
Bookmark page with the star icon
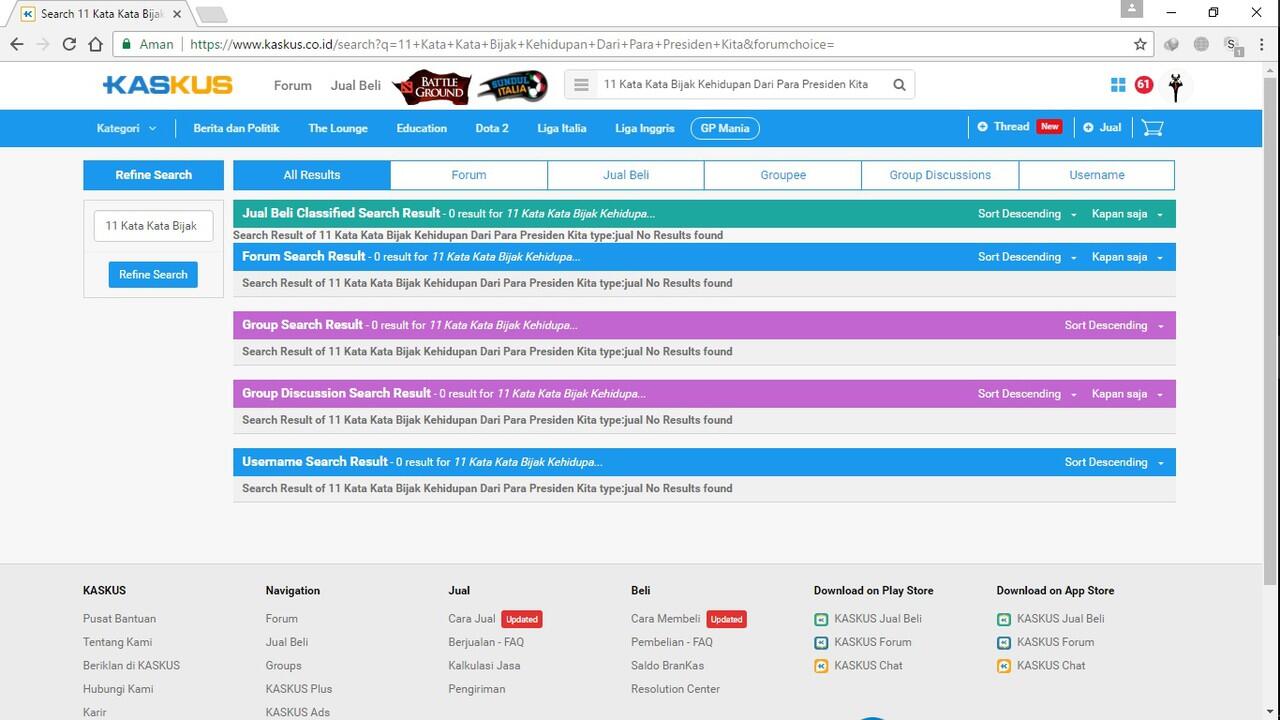(x=1140, y=44)
